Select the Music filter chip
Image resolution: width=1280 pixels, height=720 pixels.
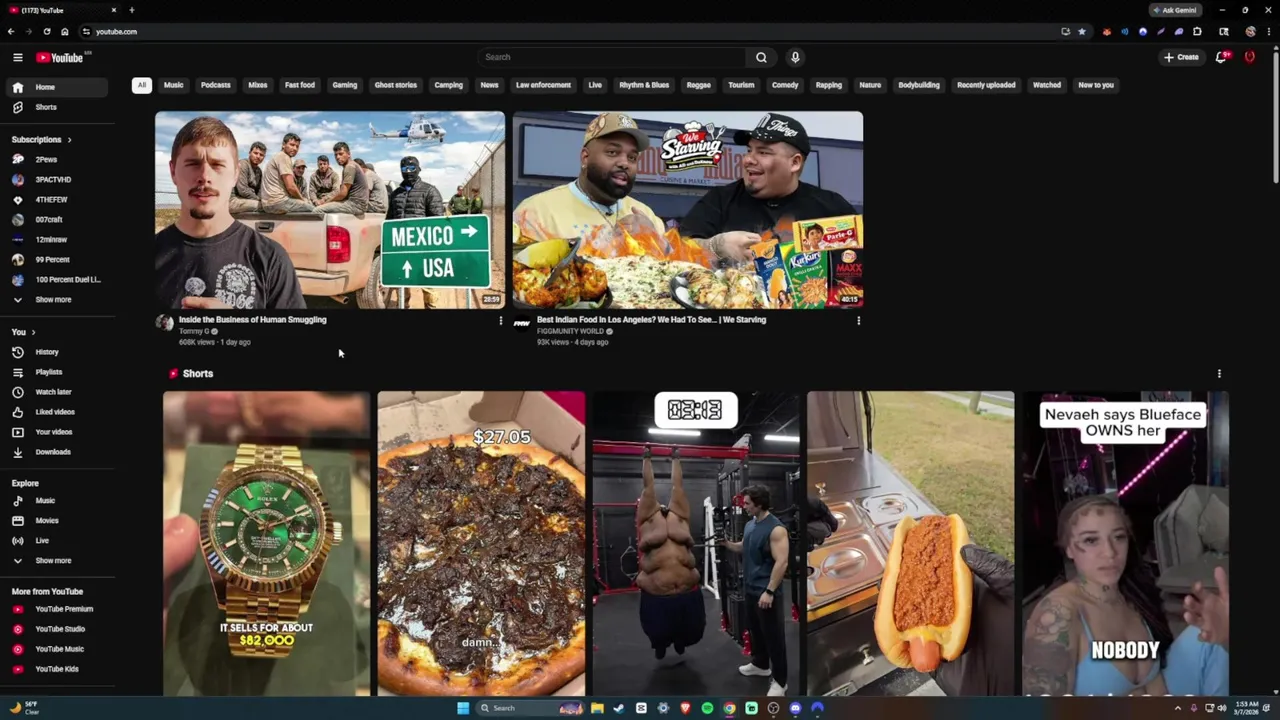point(174,85)
